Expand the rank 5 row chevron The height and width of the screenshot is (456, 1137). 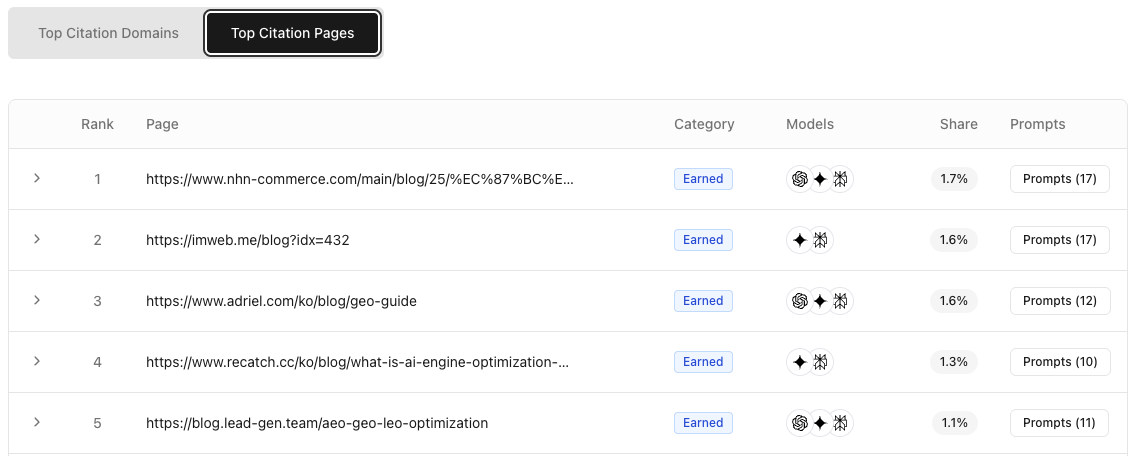click(37, 422)
